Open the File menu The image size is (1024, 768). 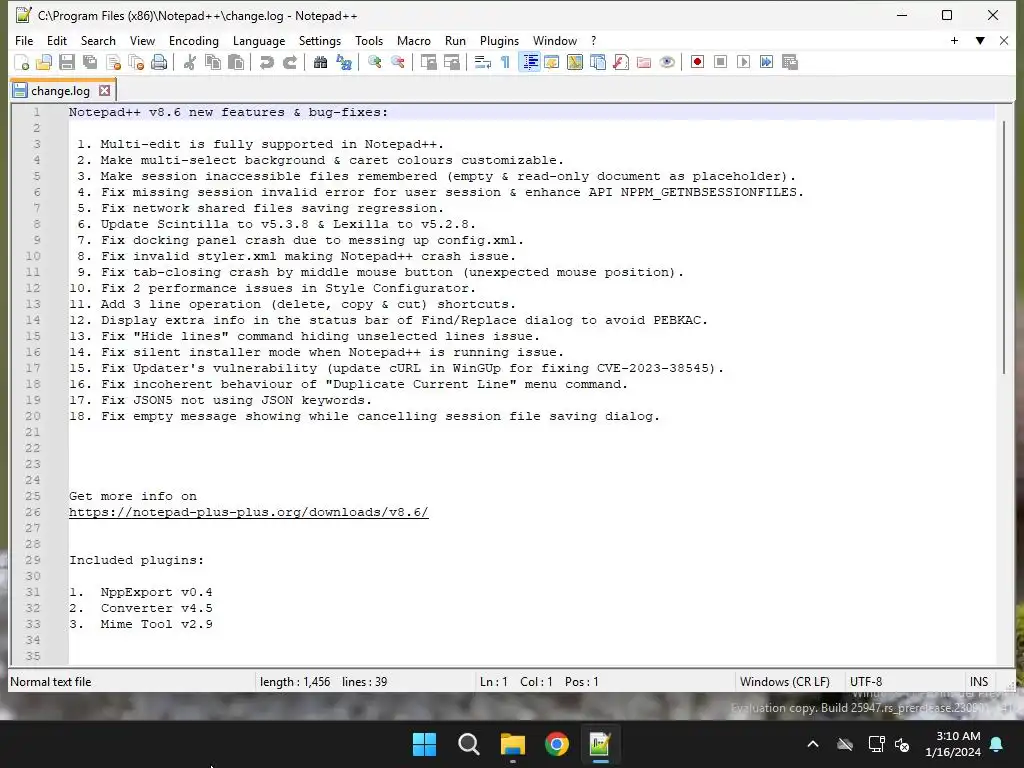(x=24, y=40)
